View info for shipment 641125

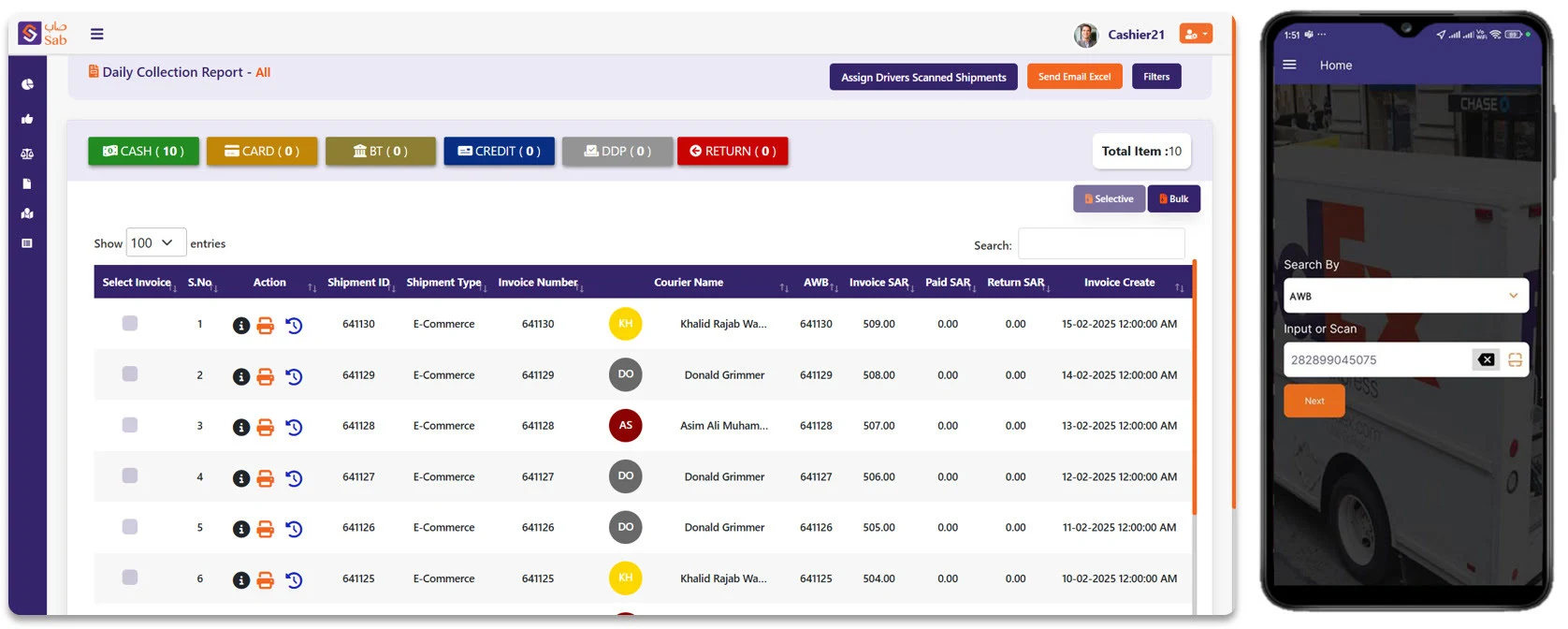pos(240,580)
